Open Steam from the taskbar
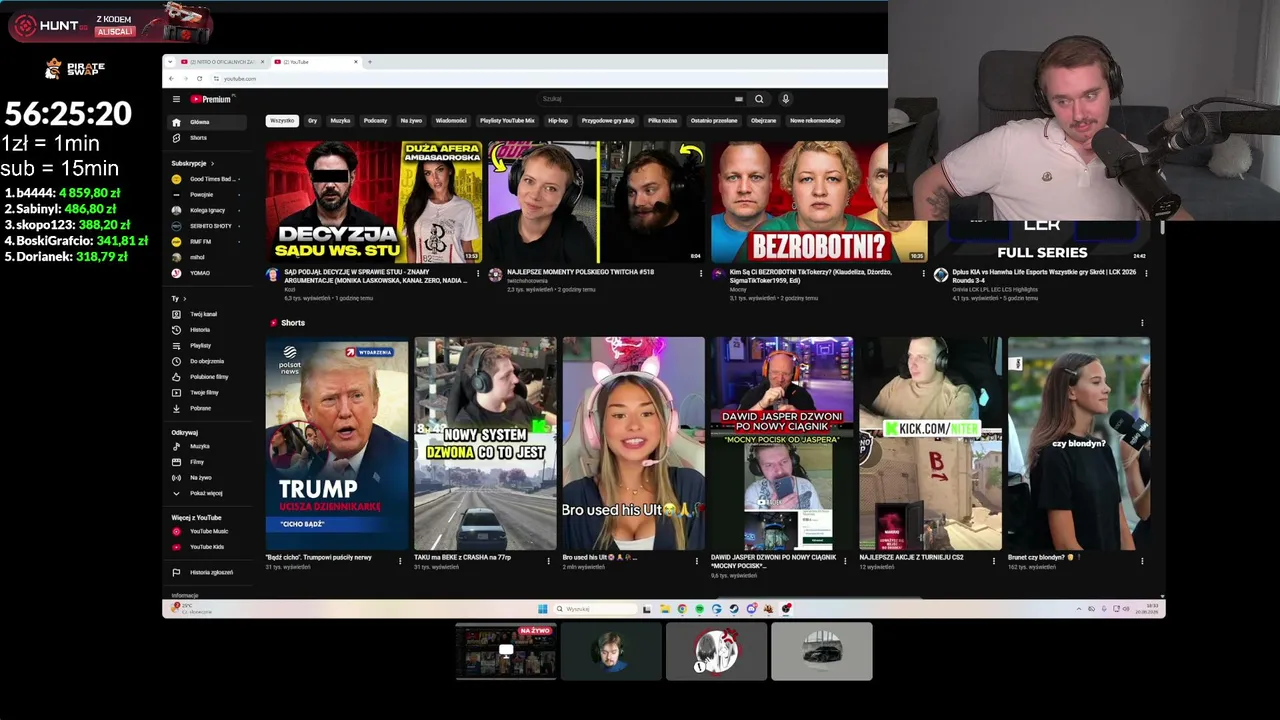The height and width of the screenshot is (720, 1280). coord(734,608)
